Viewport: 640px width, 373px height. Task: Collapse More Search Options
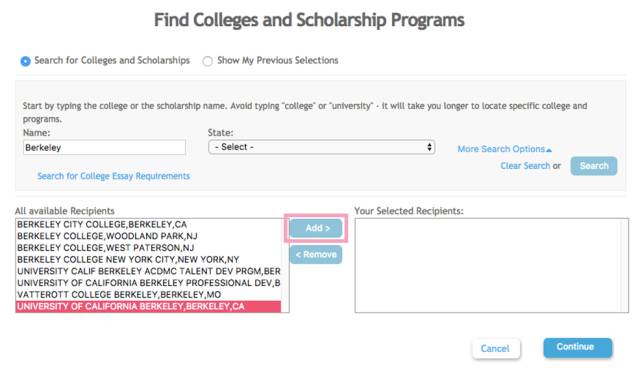(x=504, y=149)
